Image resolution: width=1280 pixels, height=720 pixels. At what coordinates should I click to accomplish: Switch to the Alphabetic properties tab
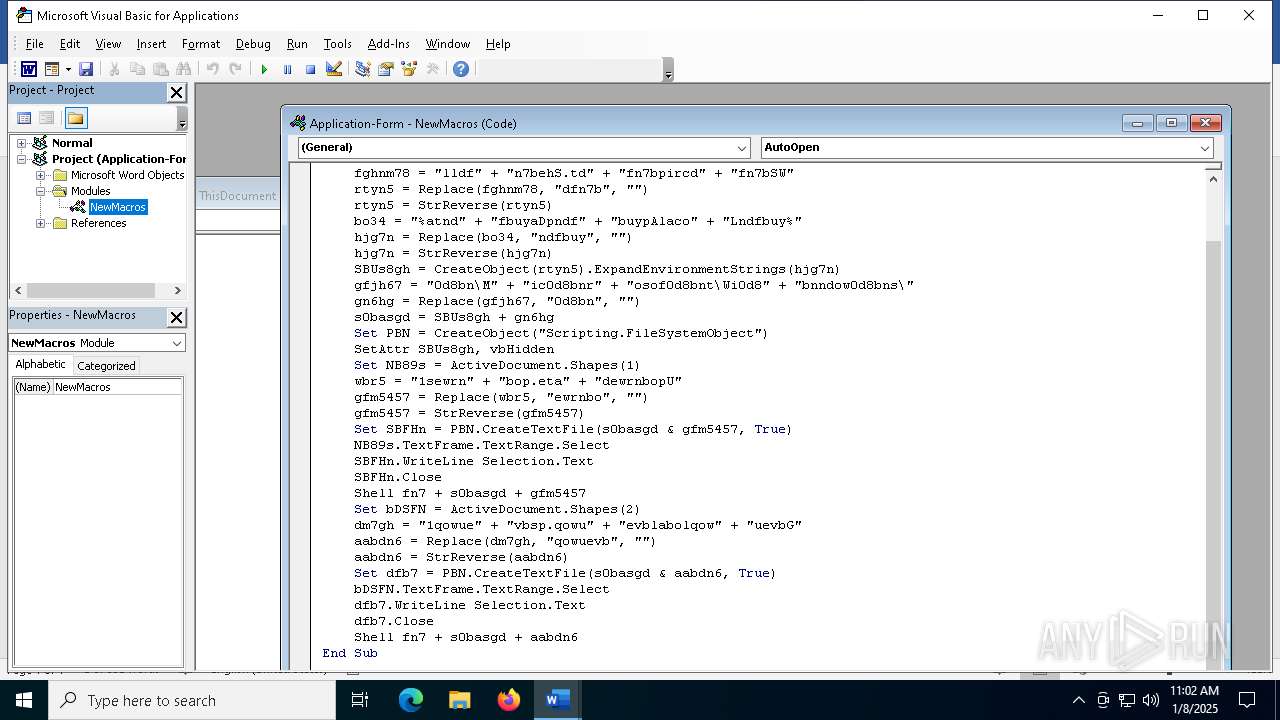coord(40,365)
